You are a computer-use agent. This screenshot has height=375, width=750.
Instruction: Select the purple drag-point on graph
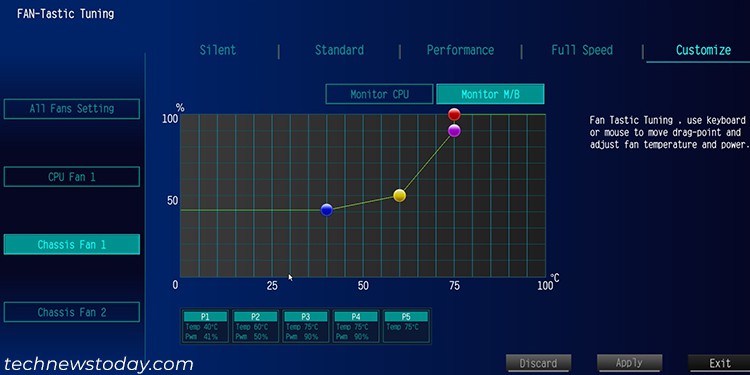[x=454, y=131]
